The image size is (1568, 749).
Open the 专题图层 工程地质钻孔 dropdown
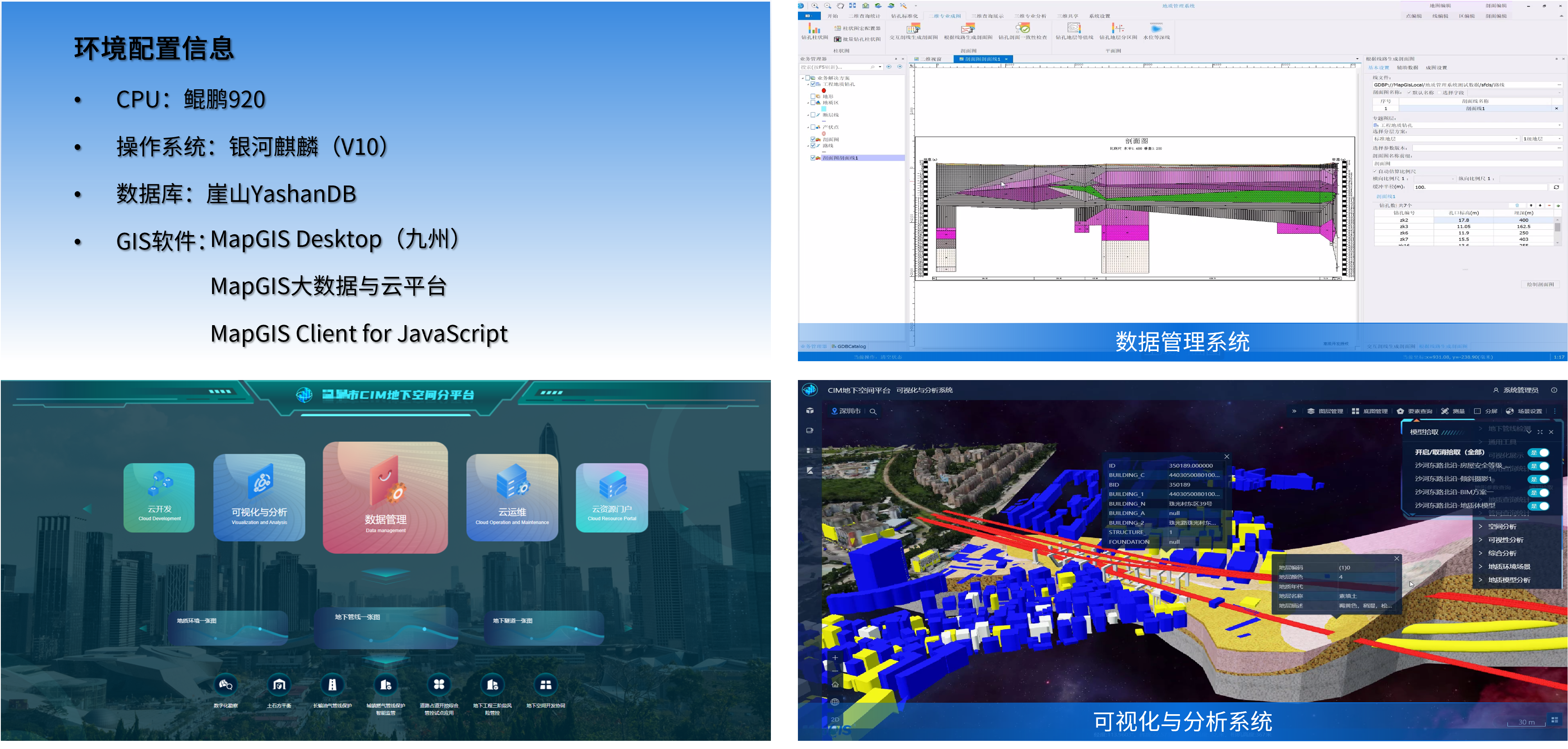pos(1468,125)
